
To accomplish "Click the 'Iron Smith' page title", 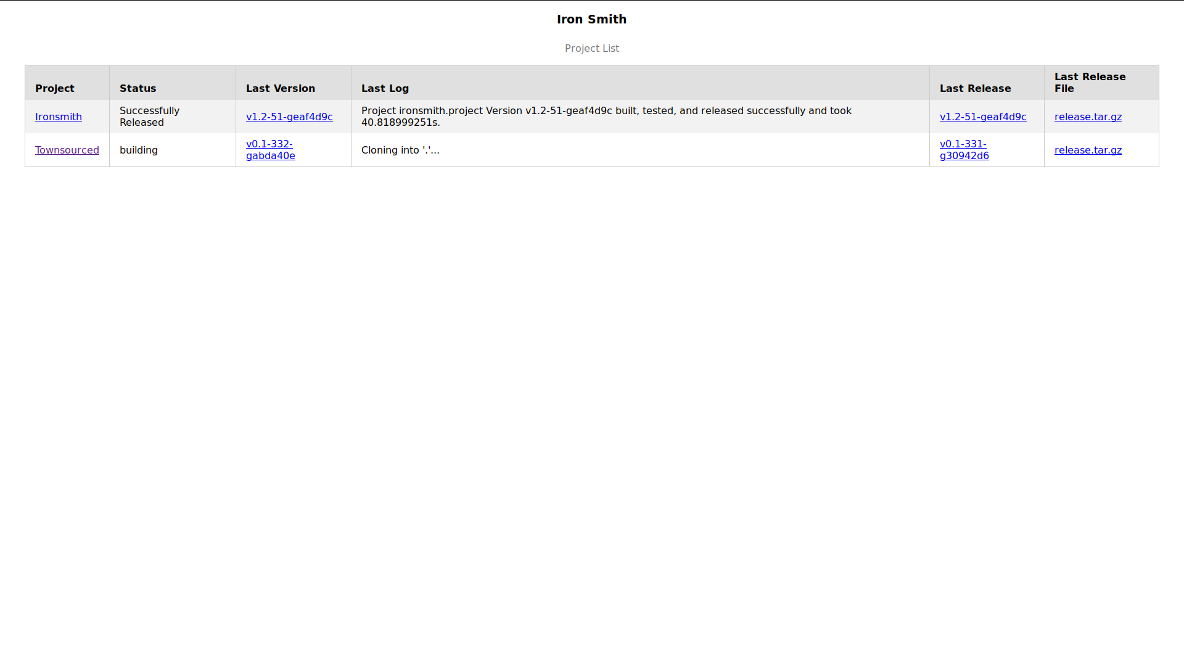I will [x=592, y=20].
